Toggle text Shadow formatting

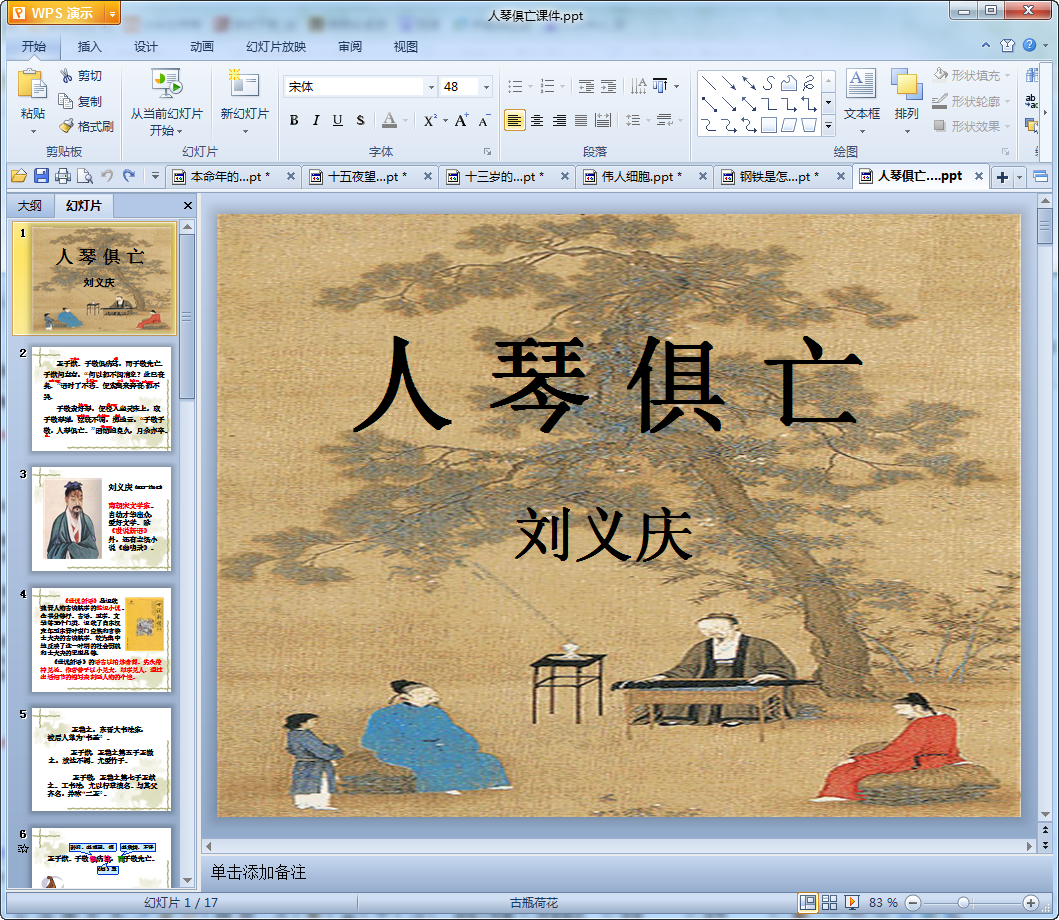[360, 121]
